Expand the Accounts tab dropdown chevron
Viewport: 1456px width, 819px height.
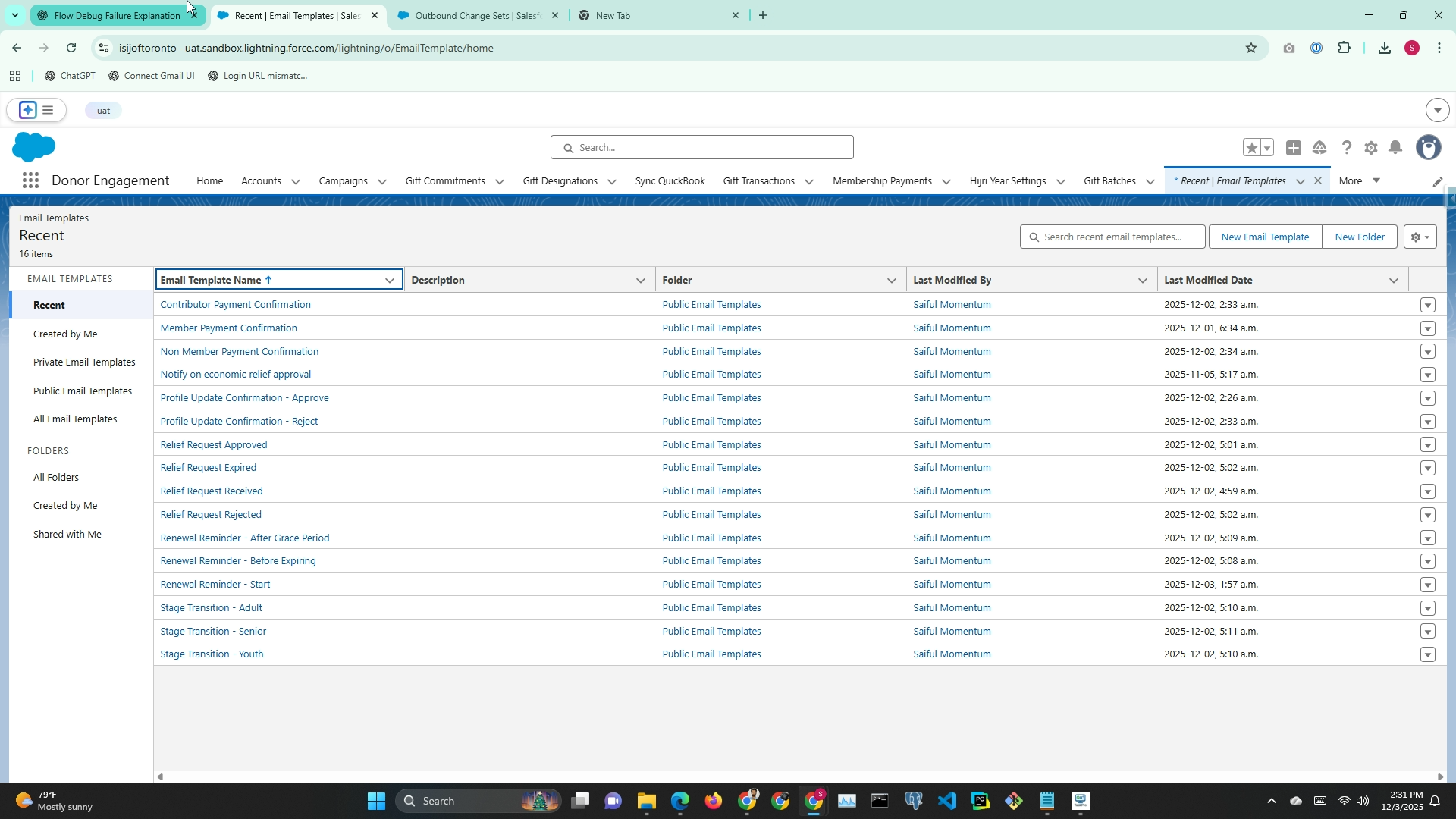tap(296, 182)
